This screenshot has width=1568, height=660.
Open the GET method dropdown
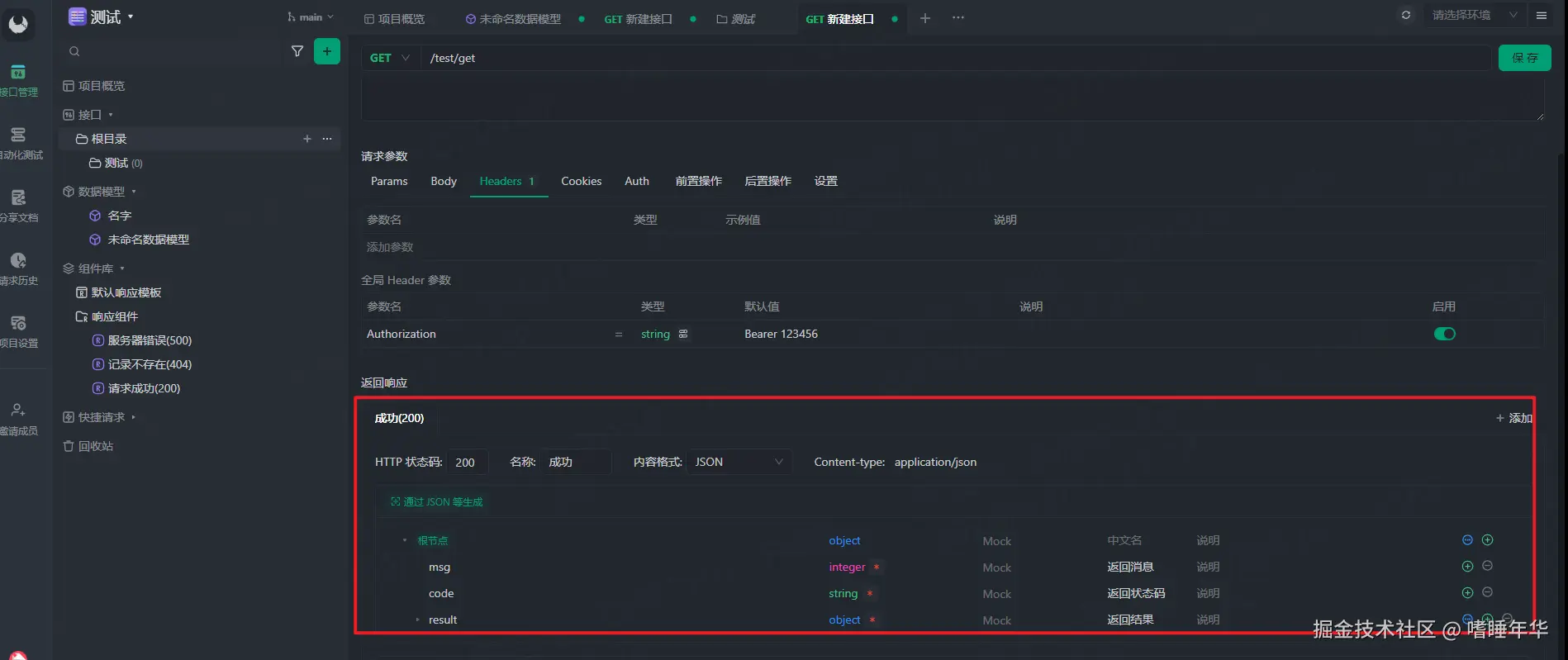click(390, 58)
